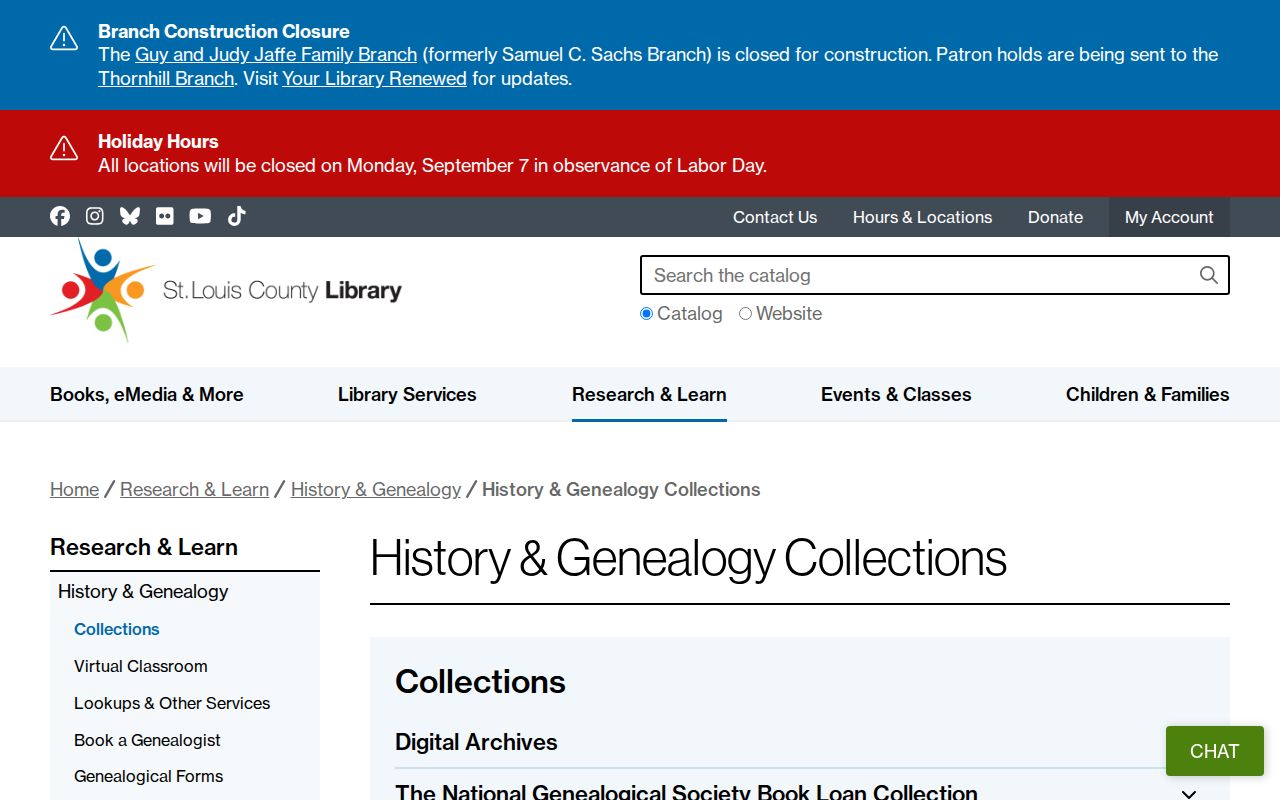The image size is (1280, 800).
Task: Open the Bluesky butterfly icon
Action: (x=130, y=216)
